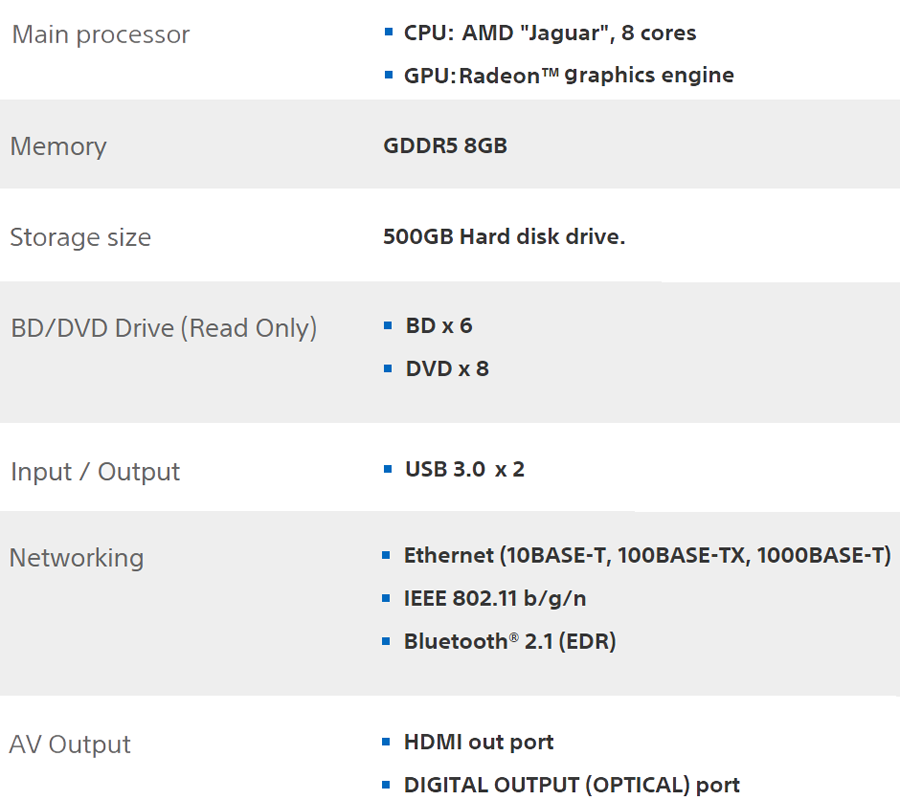Click the bullet next to BD x 6

(x=388, y=326)
